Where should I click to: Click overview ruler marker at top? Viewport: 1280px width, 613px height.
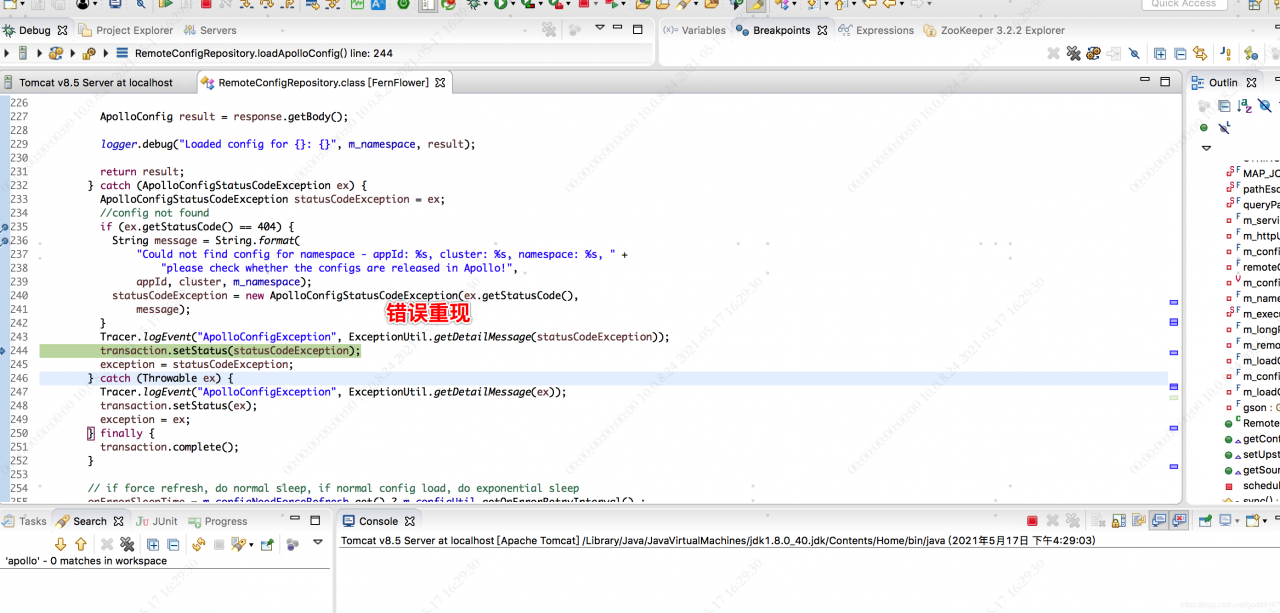coord(1174,302)
